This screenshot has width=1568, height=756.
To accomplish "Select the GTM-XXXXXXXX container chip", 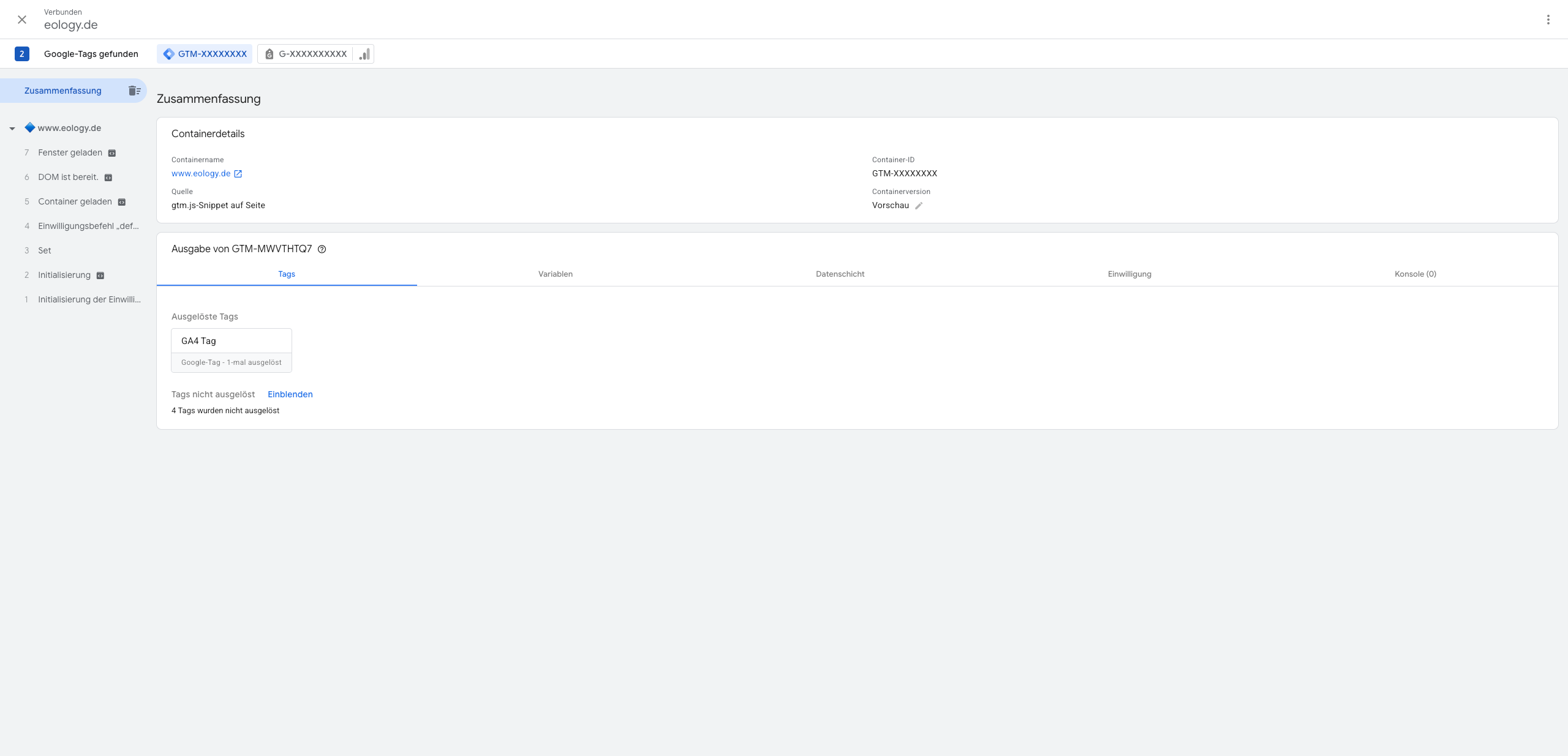I will coord(205,54).
